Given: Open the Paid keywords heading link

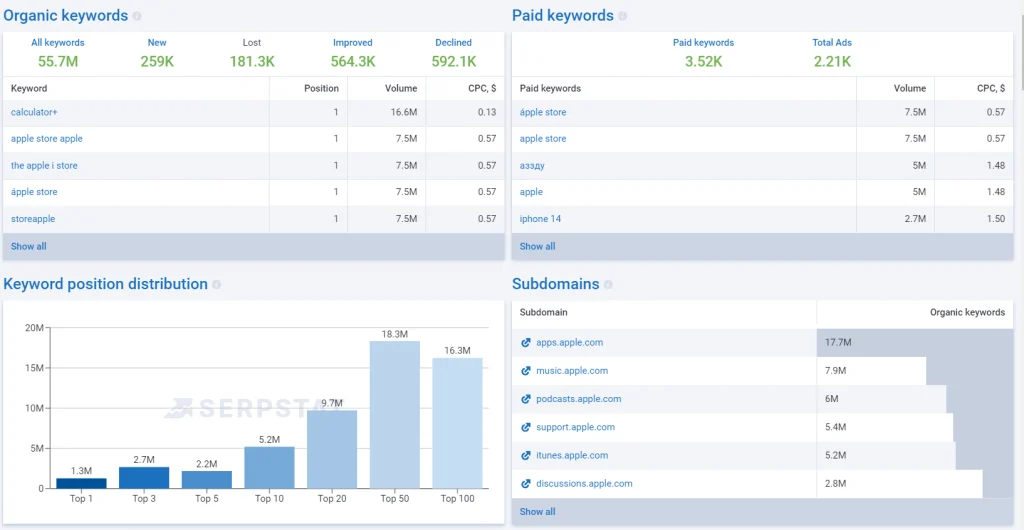Looking at the screenshot, I should tap(563, 16).
